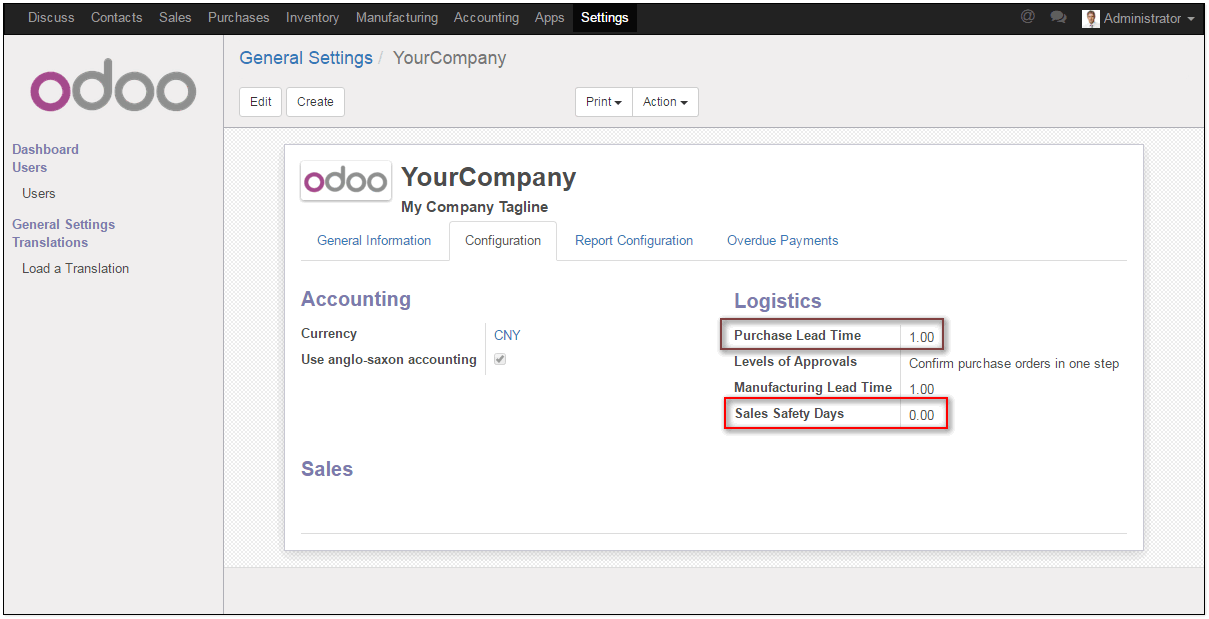Screen dimensions: 1209x619
Task: Open the Sales menu
Action: 175,18
